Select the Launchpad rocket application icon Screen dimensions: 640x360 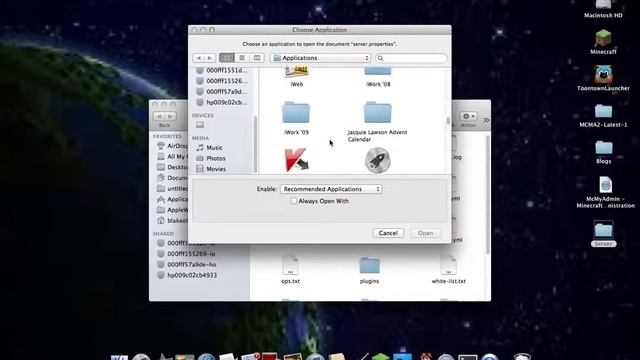pyautogui.click(x=378, y=160)
